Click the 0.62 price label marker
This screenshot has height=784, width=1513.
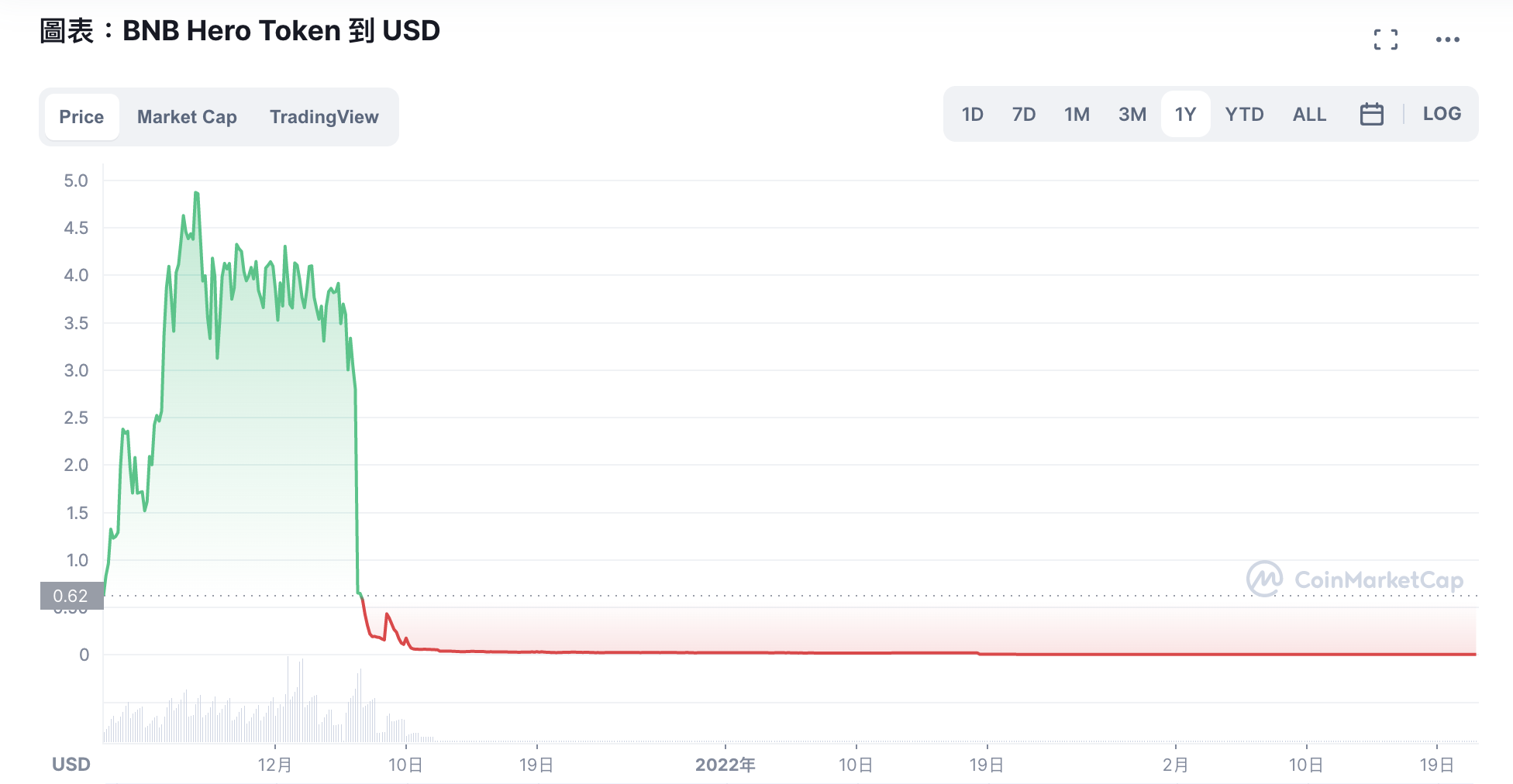(71, 596)
